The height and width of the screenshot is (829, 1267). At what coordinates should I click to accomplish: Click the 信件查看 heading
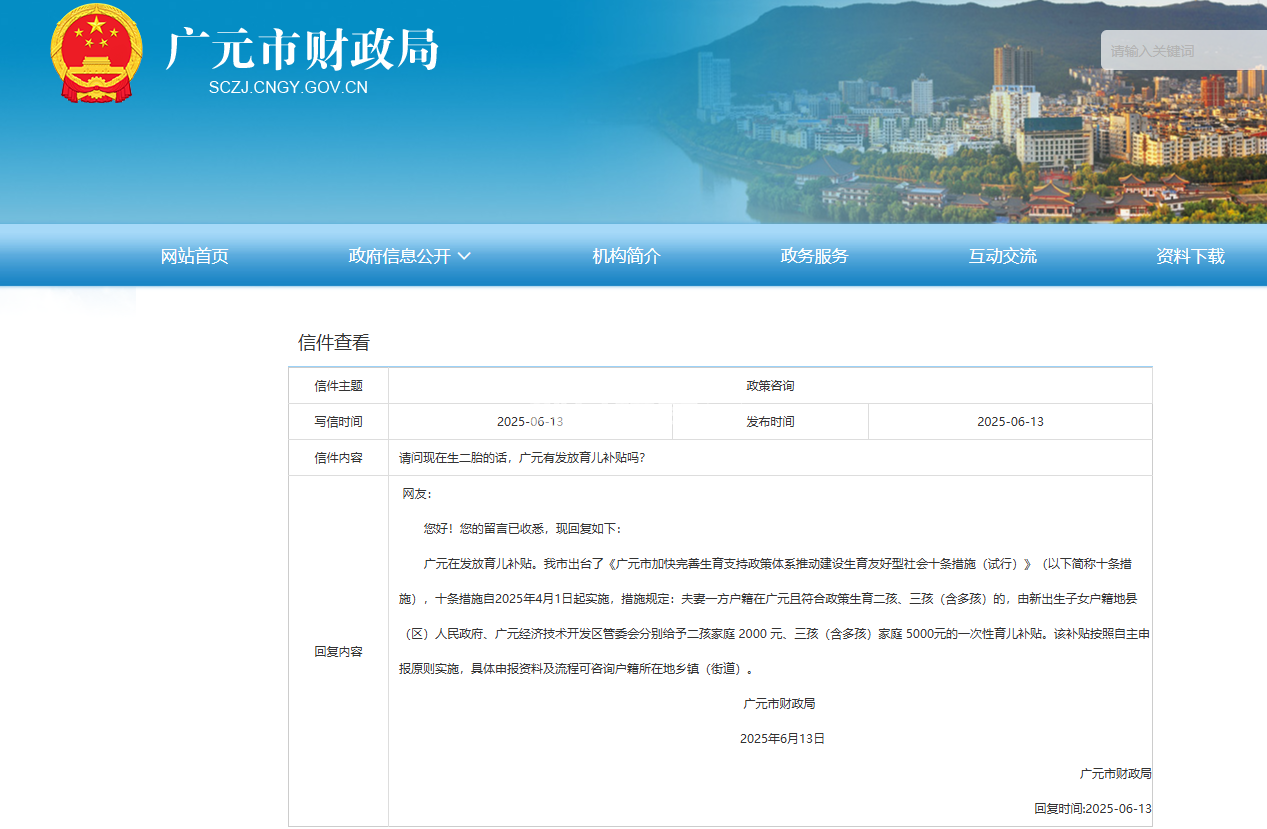[334, 343]
